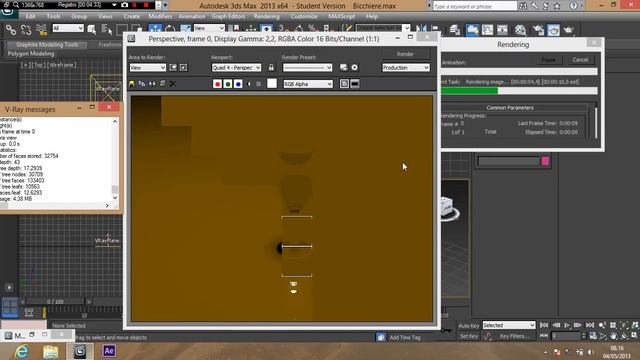Click Edit Region icon beside Area to Render
This screenshot has height=360, width=640.
[173, 67]
